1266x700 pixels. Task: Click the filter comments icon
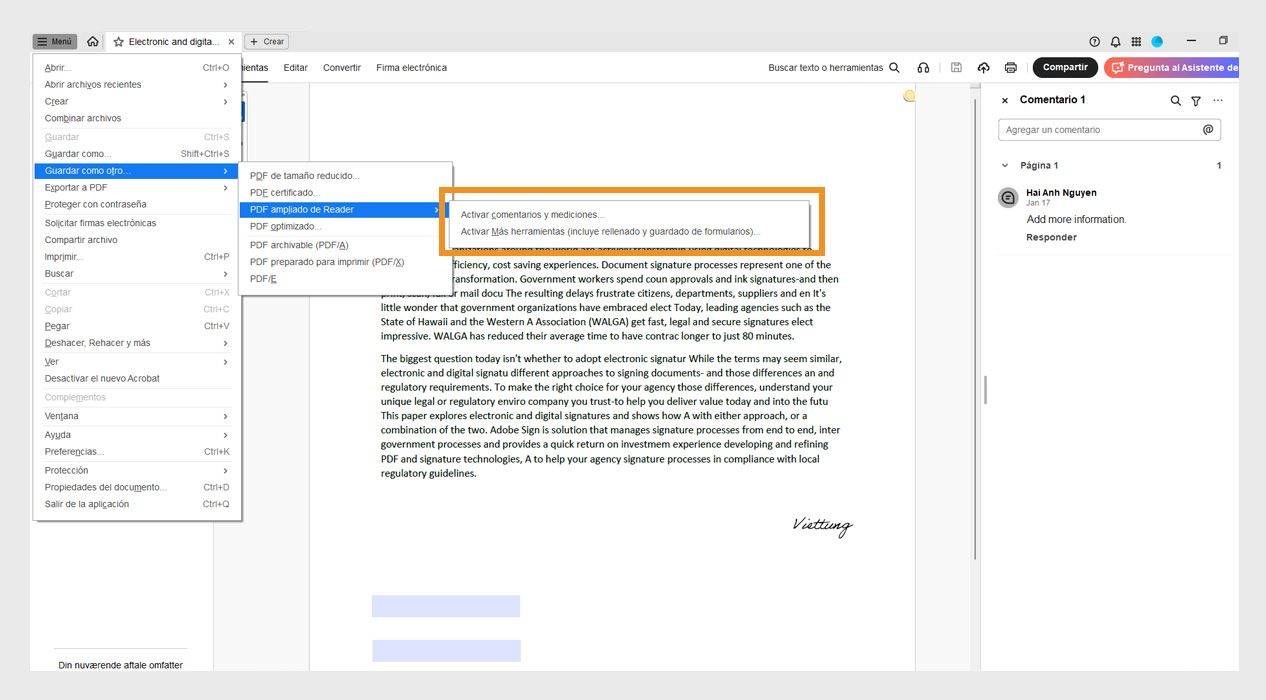point(1196,100)
